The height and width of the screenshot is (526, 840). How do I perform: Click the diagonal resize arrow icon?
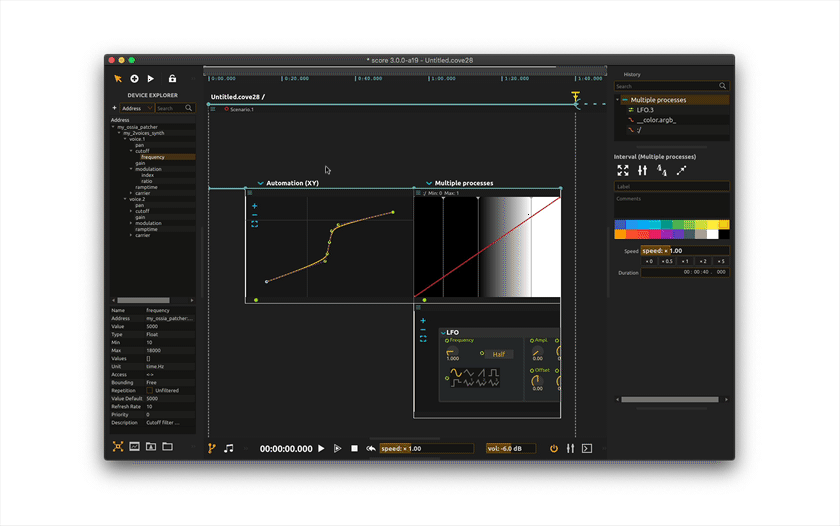pyautogui.click(x=681, y=170)
